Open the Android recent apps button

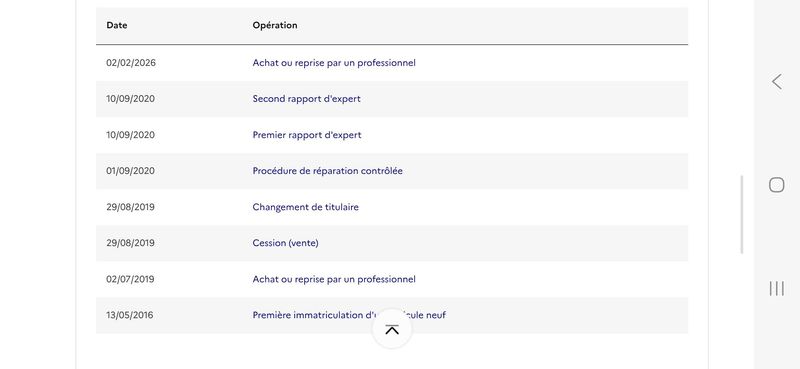[777, 288]
